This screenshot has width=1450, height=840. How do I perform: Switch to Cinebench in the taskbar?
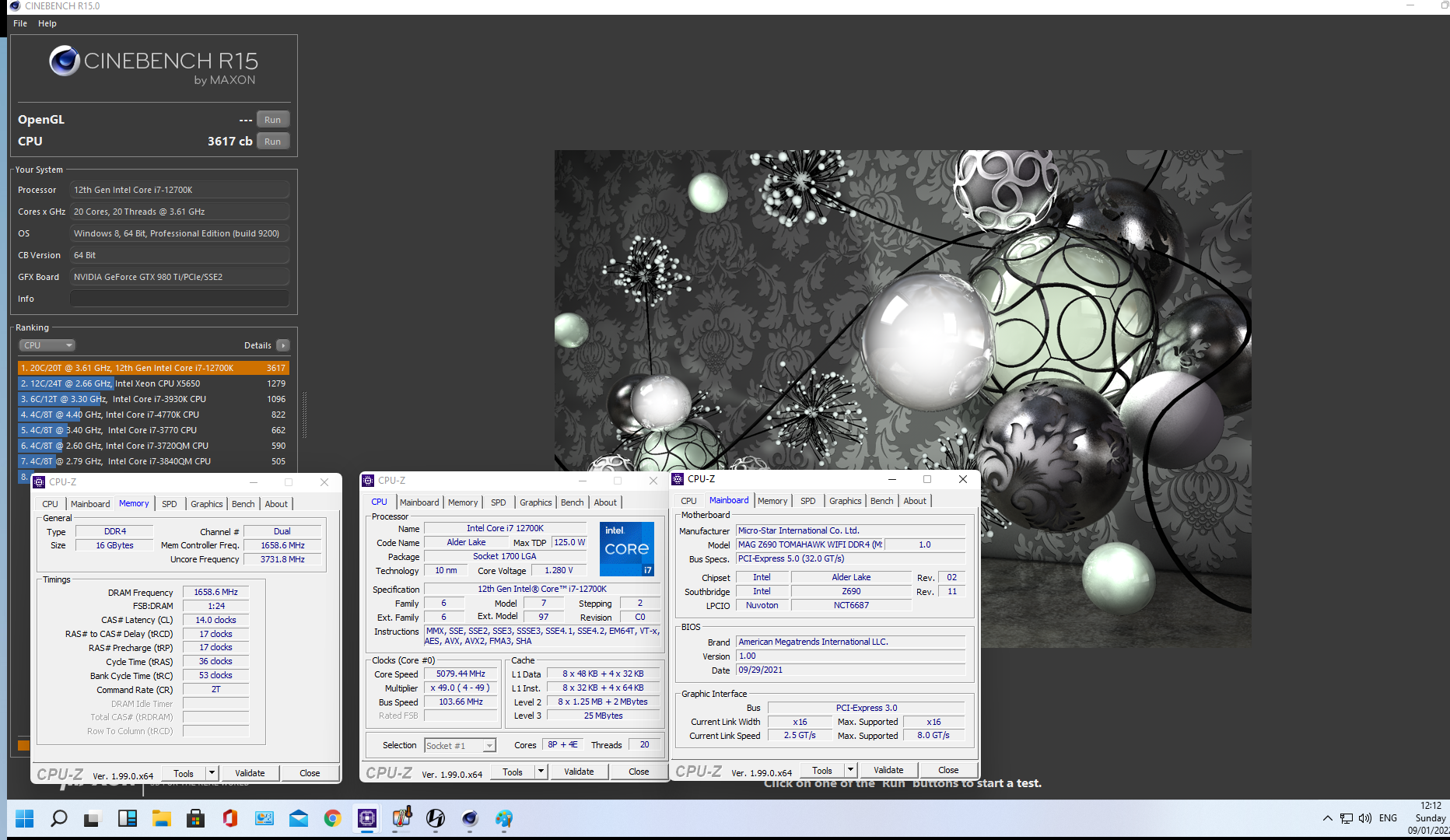pos(470,818)
